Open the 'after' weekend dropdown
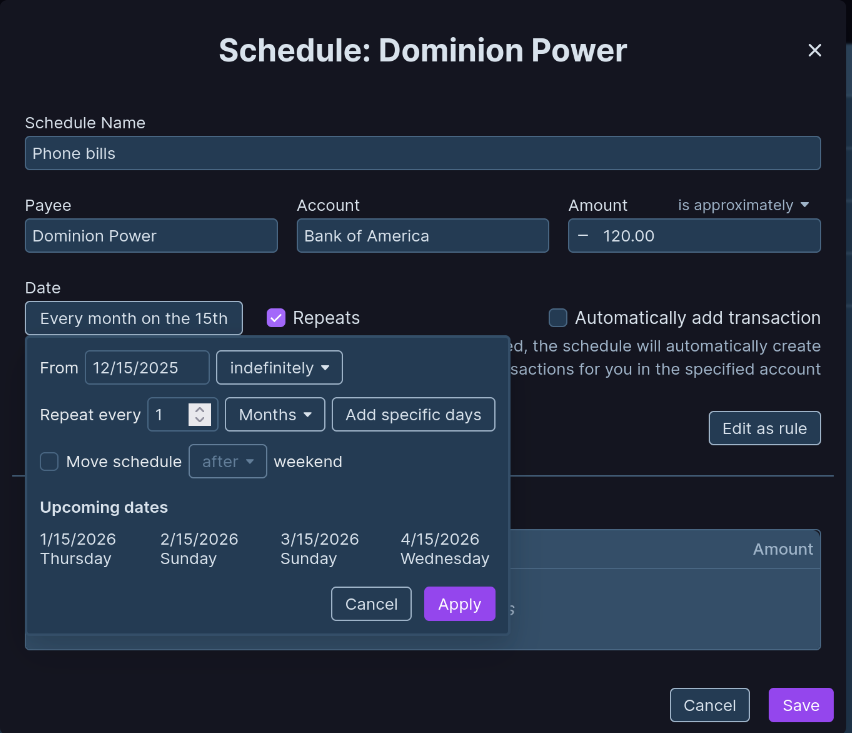The width and height of the screenshot is (852, 733). tap(227, 461)
